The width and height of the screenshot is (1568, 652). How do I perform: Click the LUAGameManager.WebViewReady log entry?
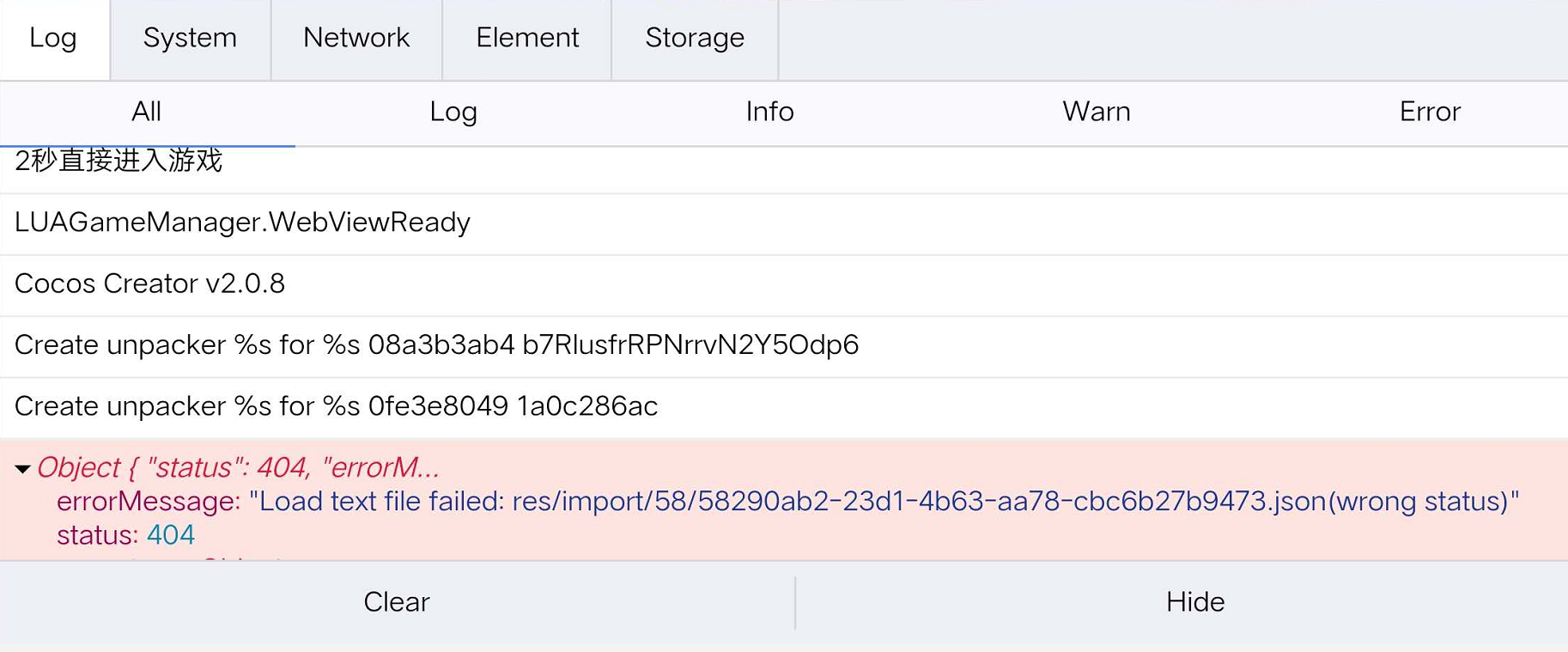243,223
